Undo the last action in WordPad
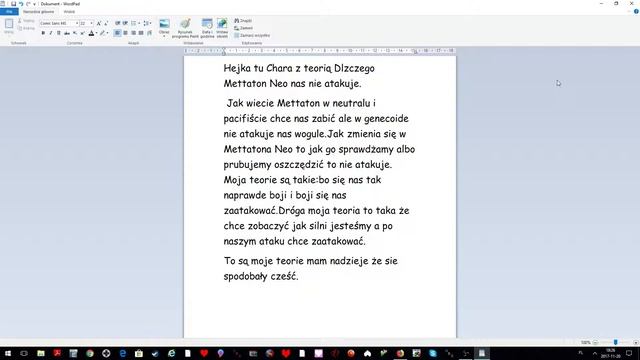The image size is (640, 360). click(21, 4)
